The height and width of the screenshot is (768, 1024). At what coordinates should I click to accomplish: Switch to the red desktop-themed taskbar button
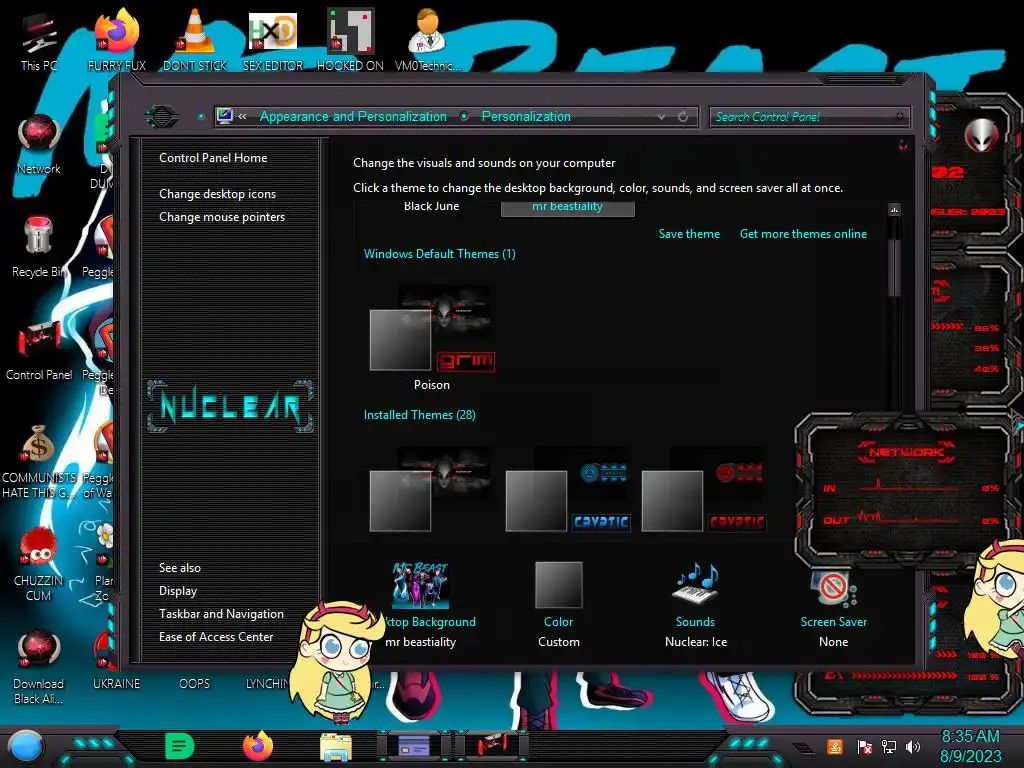(x=491, y=746)
